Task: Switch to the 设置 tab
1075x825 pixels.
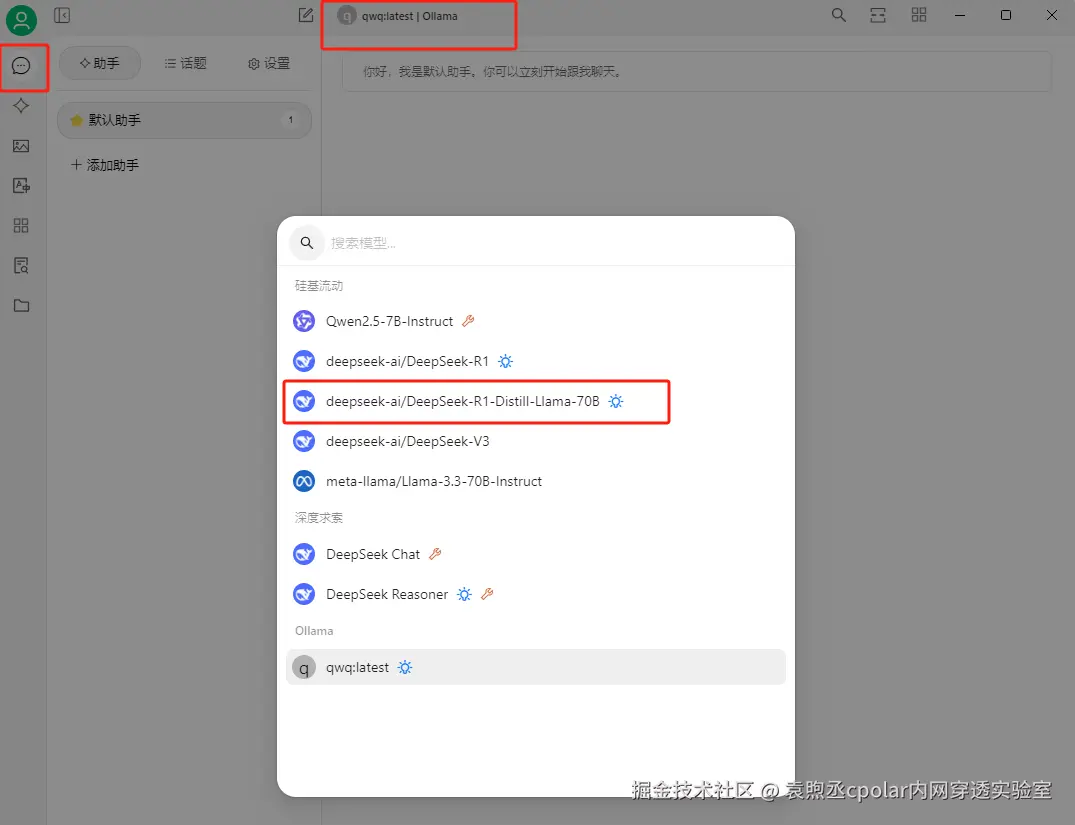Action: [269, 63]
